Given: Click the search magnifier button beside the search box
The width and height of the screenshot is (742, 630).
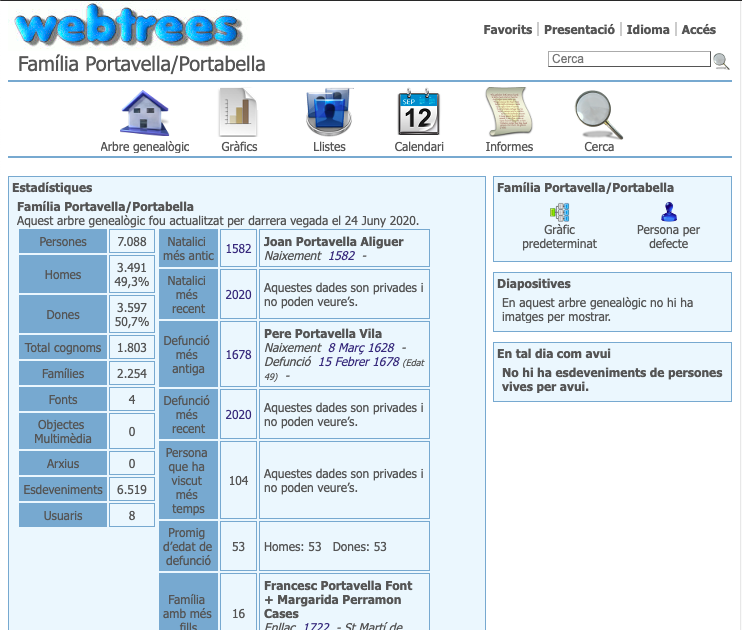Looking at the screenshot, I should [x=720, y=60].
